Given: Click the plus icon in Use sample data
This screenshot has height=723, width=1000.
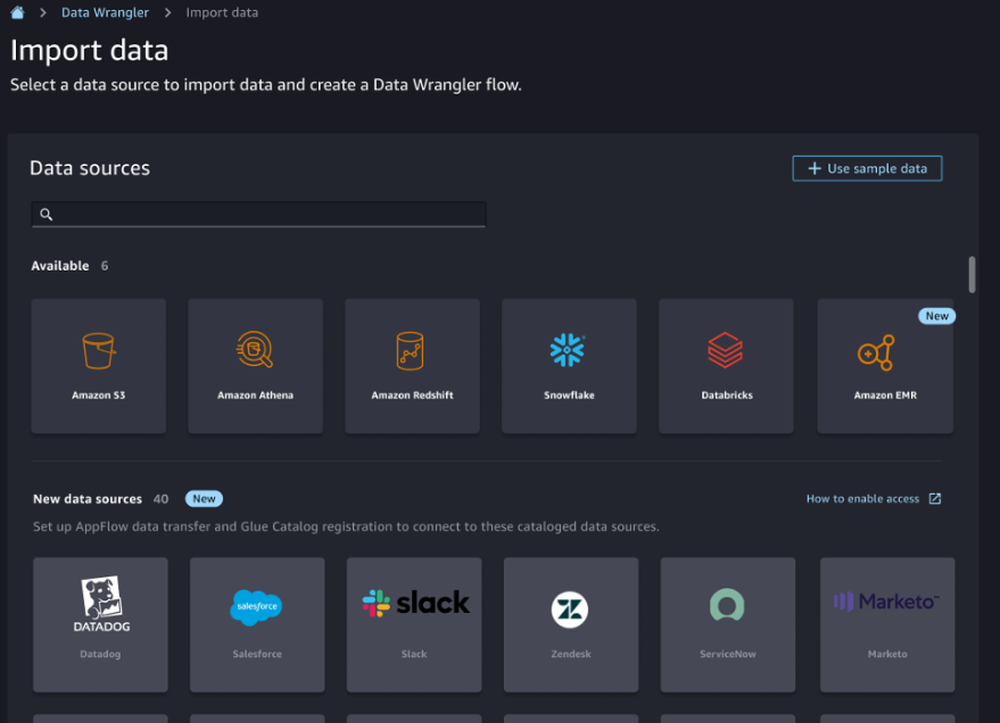Looking at the screenshot, I should click(814, 168).
